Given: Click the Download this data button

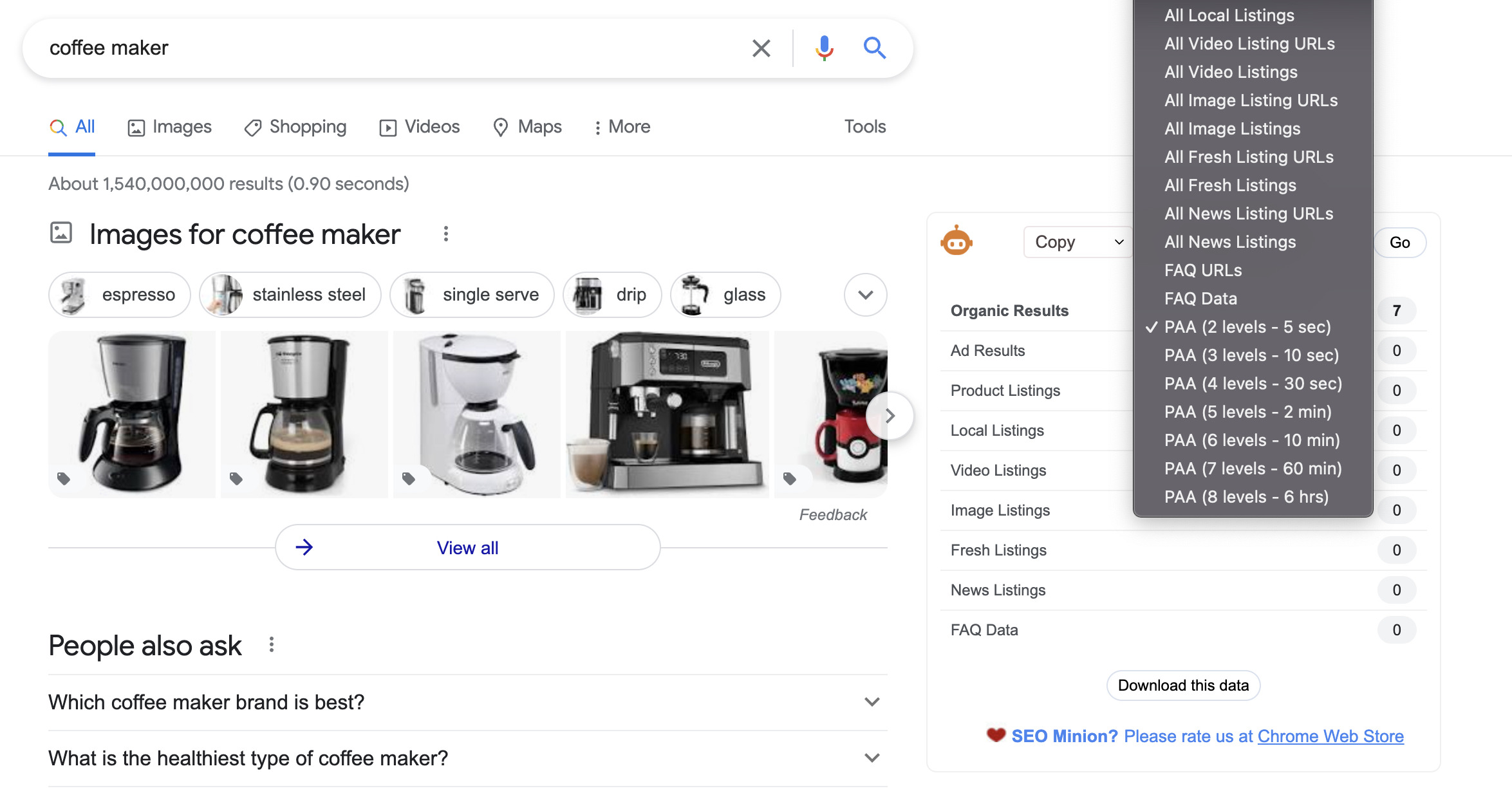Looking at the screenshot, I should (1183, 685).
